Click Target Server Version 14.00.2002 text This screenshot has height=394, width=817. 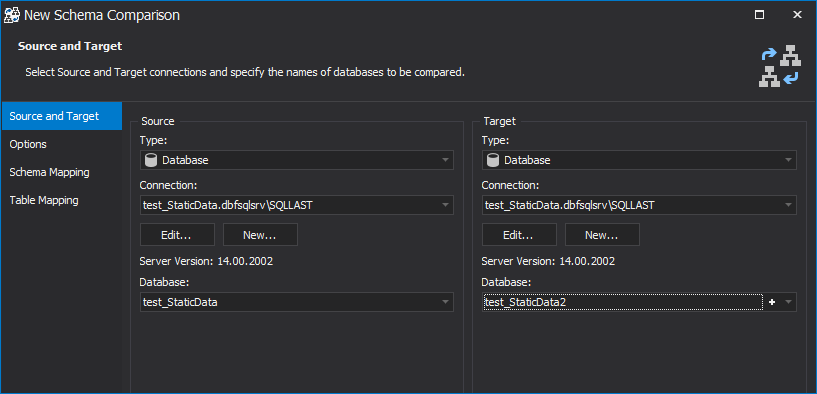pos(548,261)
